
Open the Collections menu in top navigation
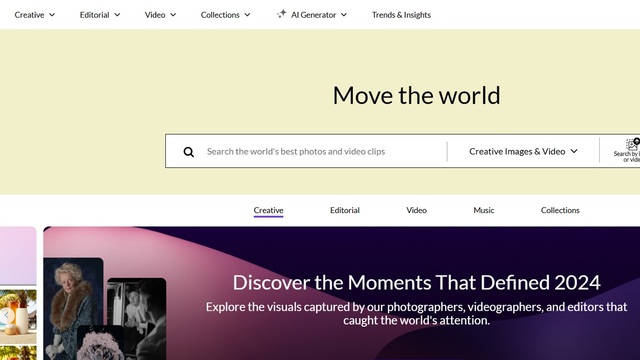[x=225, y=15]
